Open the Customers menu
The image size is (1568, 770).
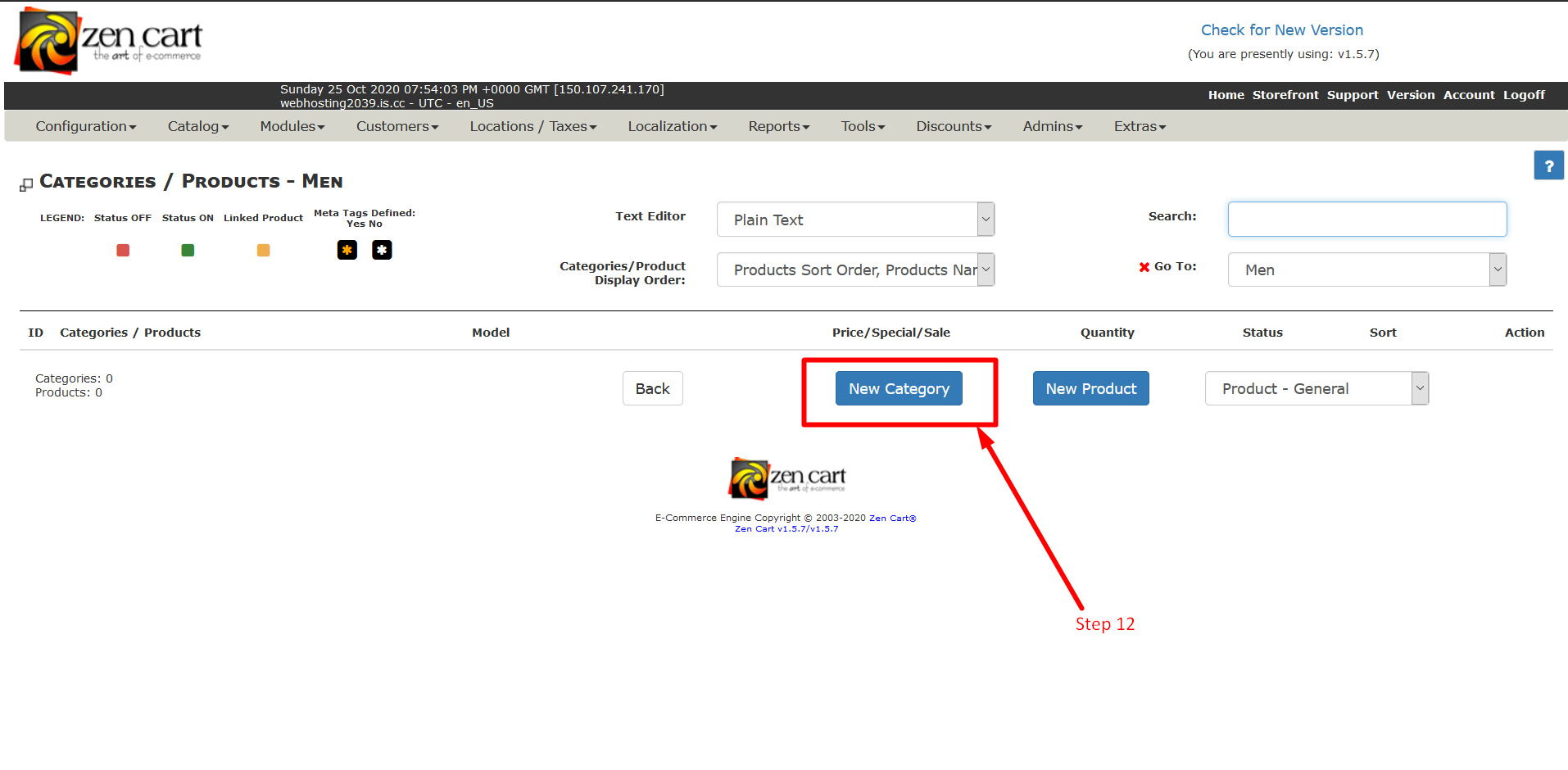coord(397,126)
